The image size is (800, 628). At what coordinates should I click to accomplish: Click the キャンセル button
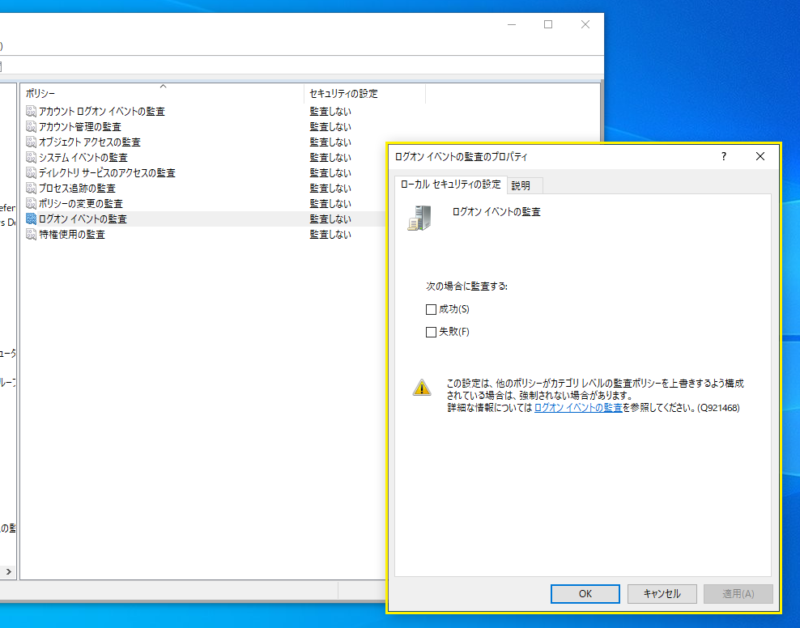[x=662, y=594]
